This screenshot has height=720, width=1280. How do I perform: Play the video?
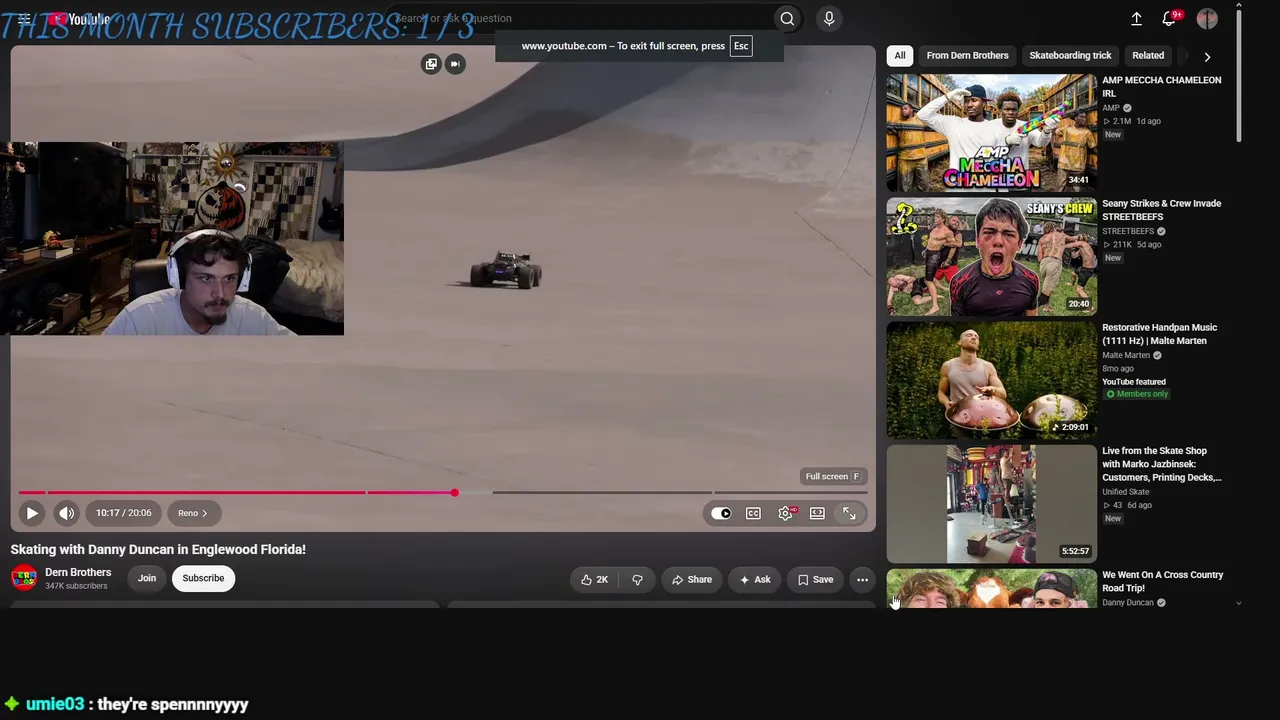pos(32,513)
